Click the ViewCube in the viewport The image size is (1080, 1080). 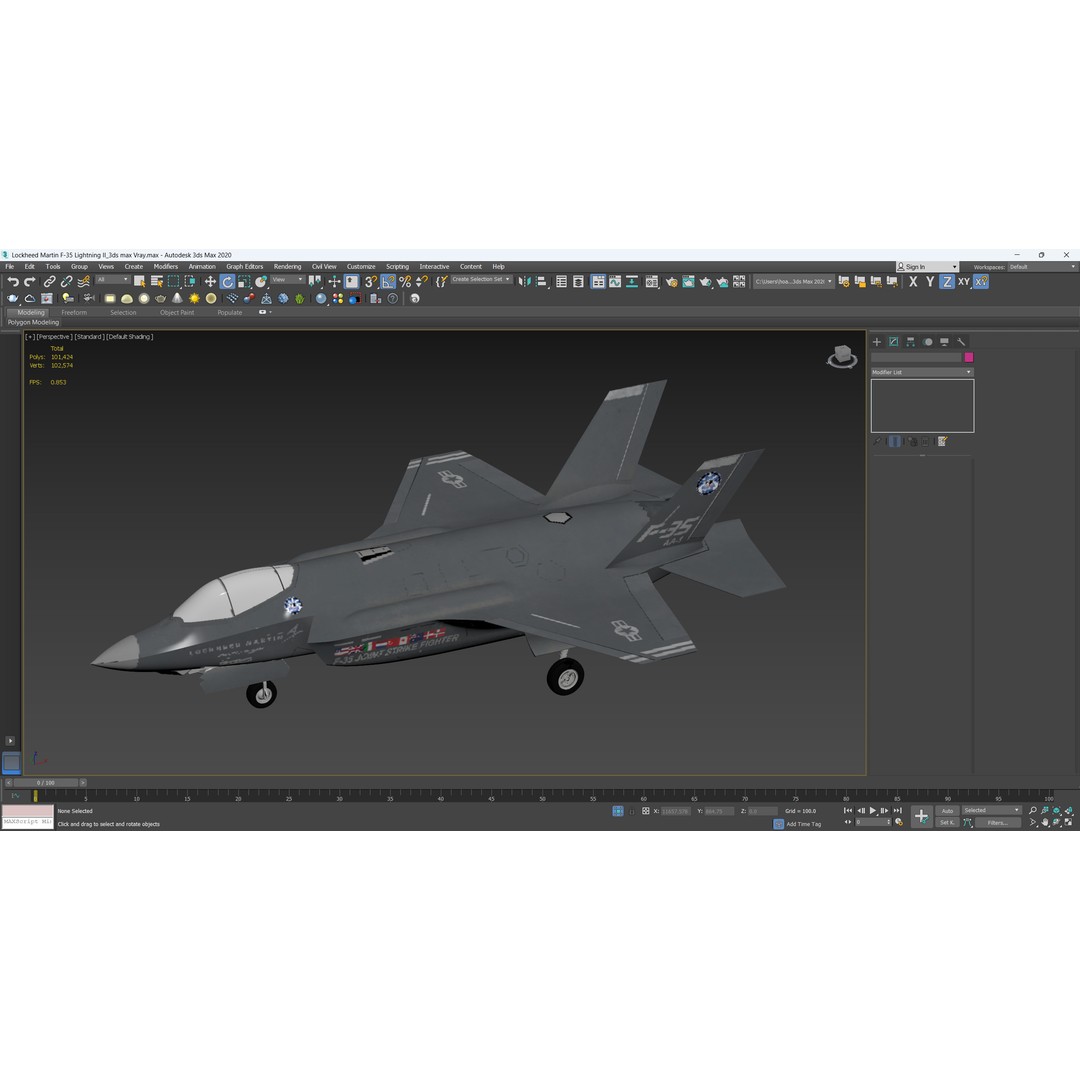click(x=842, y=357)
